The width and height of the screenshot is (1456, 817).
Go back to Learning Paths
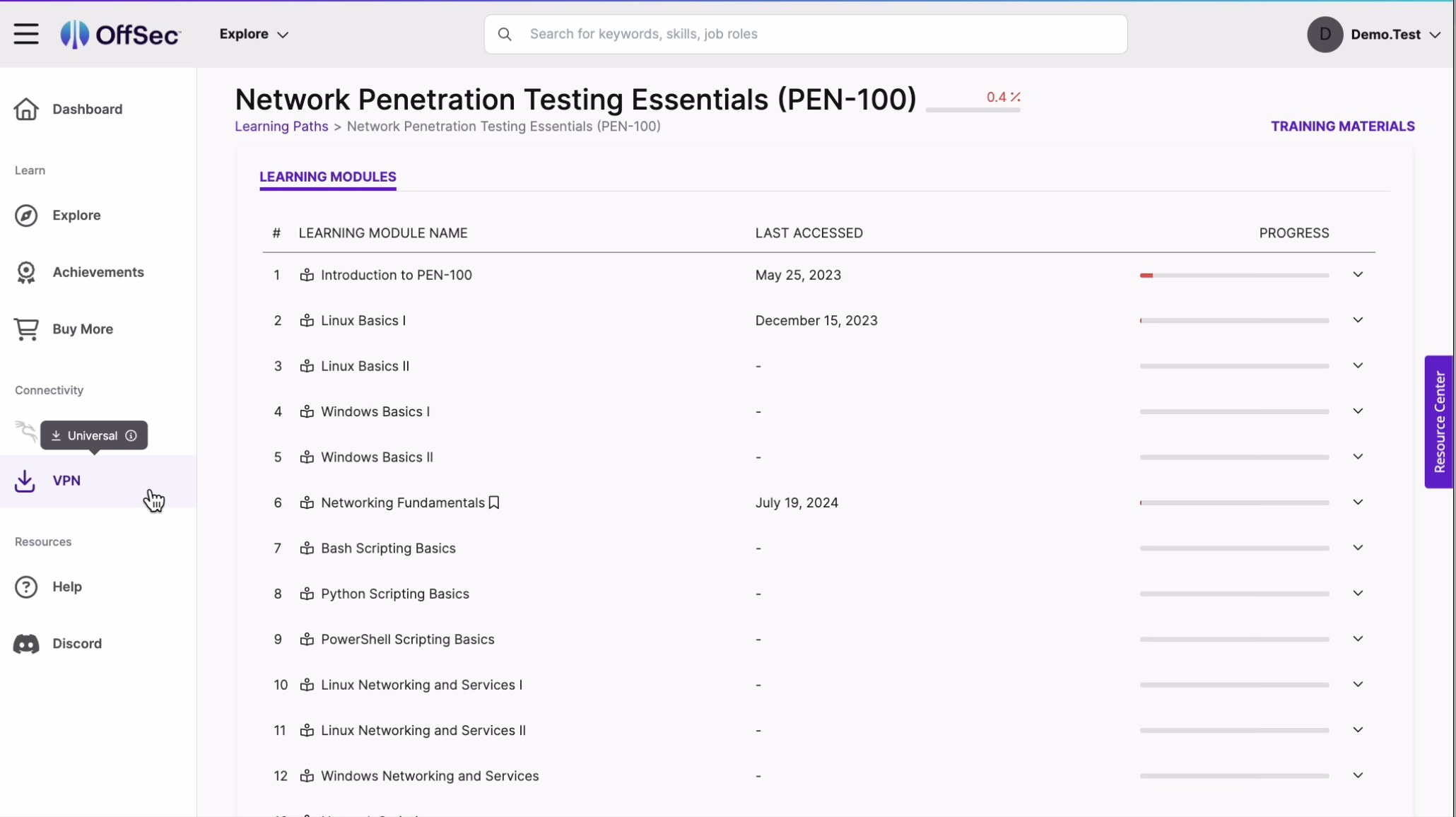[x=281, y=126]
